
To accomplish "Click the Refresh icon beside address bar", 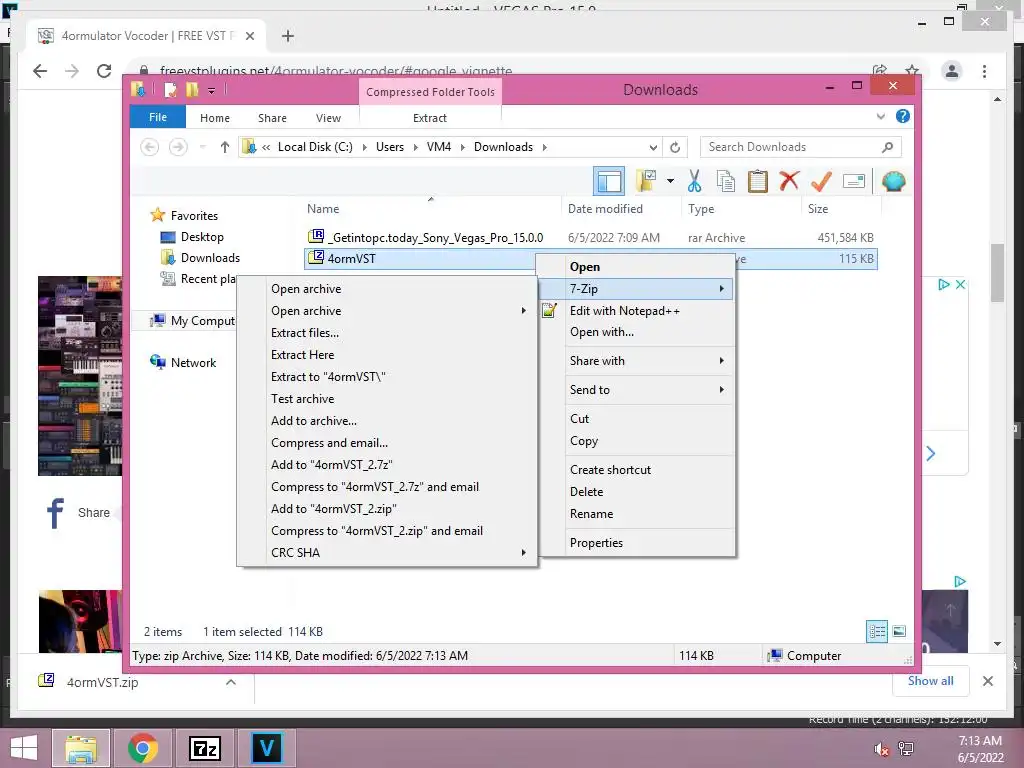I will click(x=675, y=148).
